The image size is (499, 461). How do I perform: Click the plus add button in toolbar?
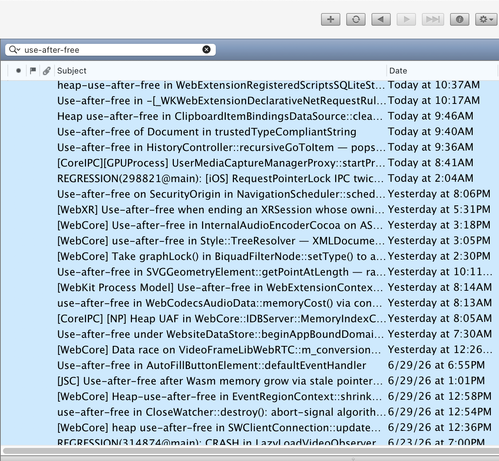tap(330, 19)
